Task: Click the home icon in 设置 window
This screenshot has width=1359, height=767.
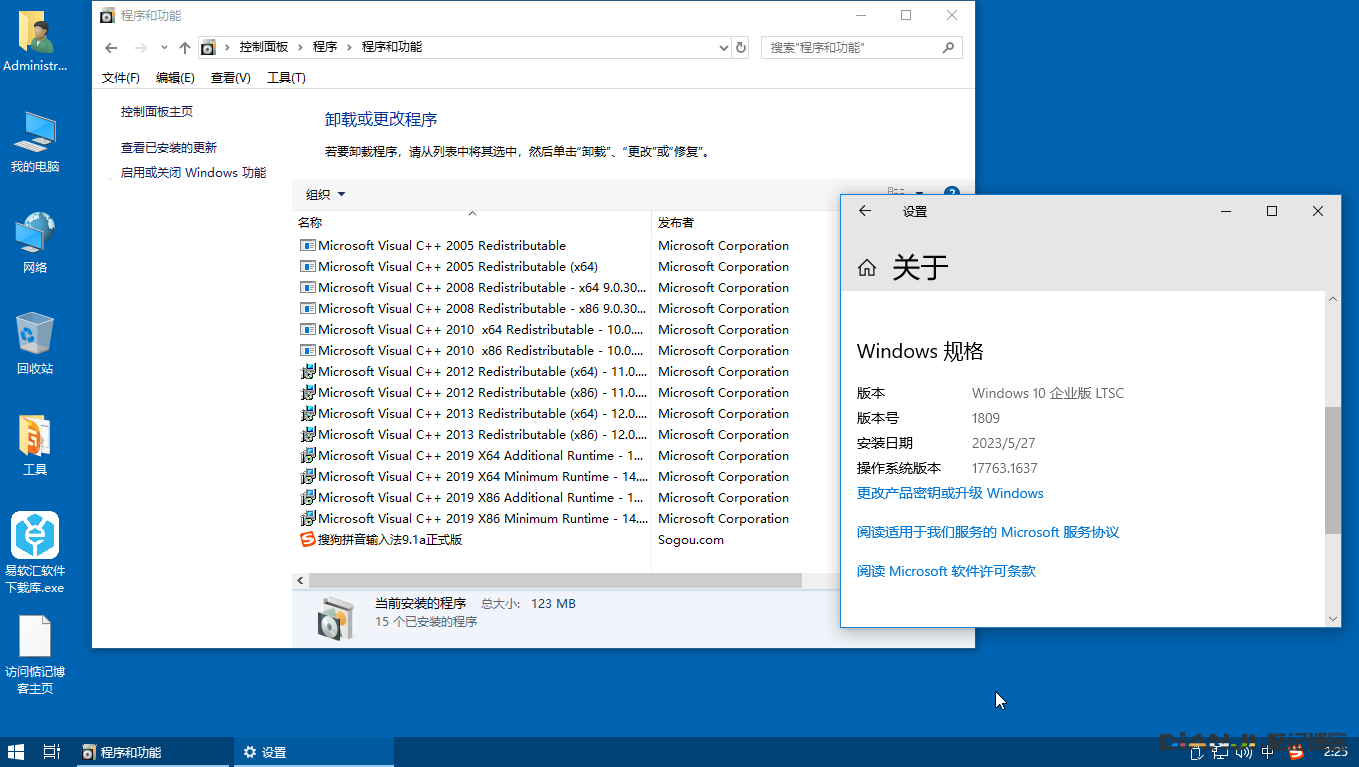Action: coord(867,267)
